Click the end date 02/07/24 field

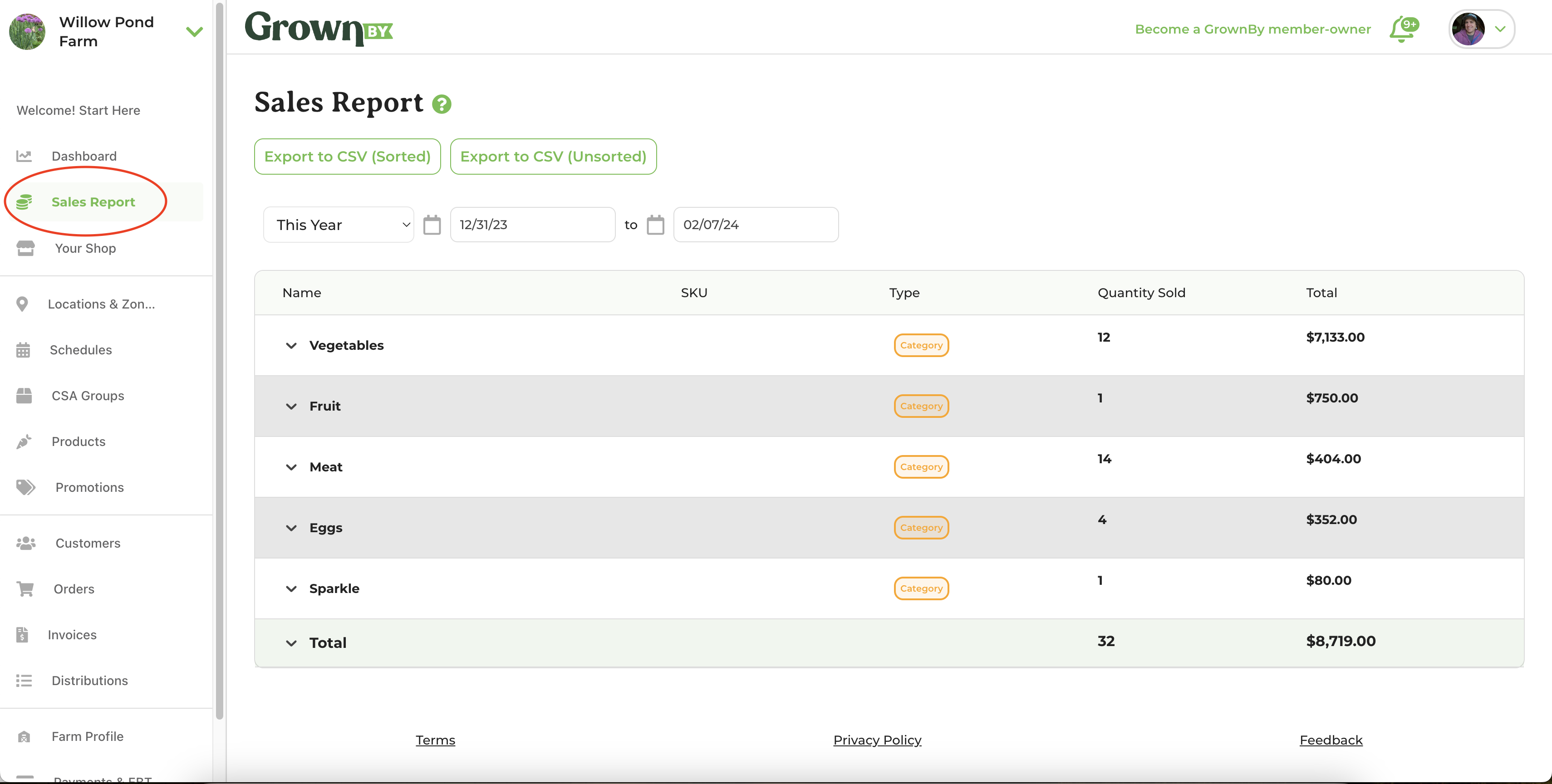756,225
